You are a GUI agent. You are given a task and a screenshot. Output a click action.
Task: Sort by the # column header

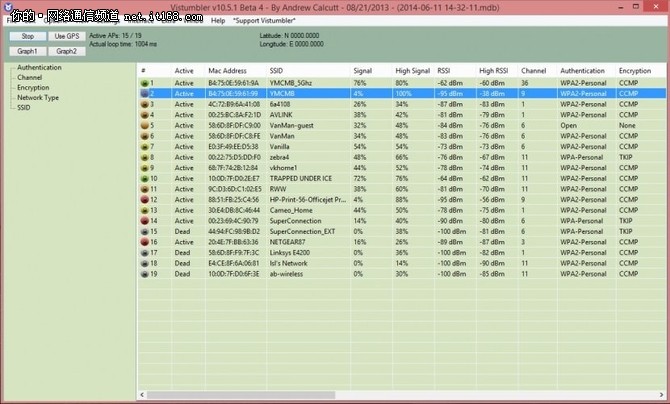coord(155,71)
